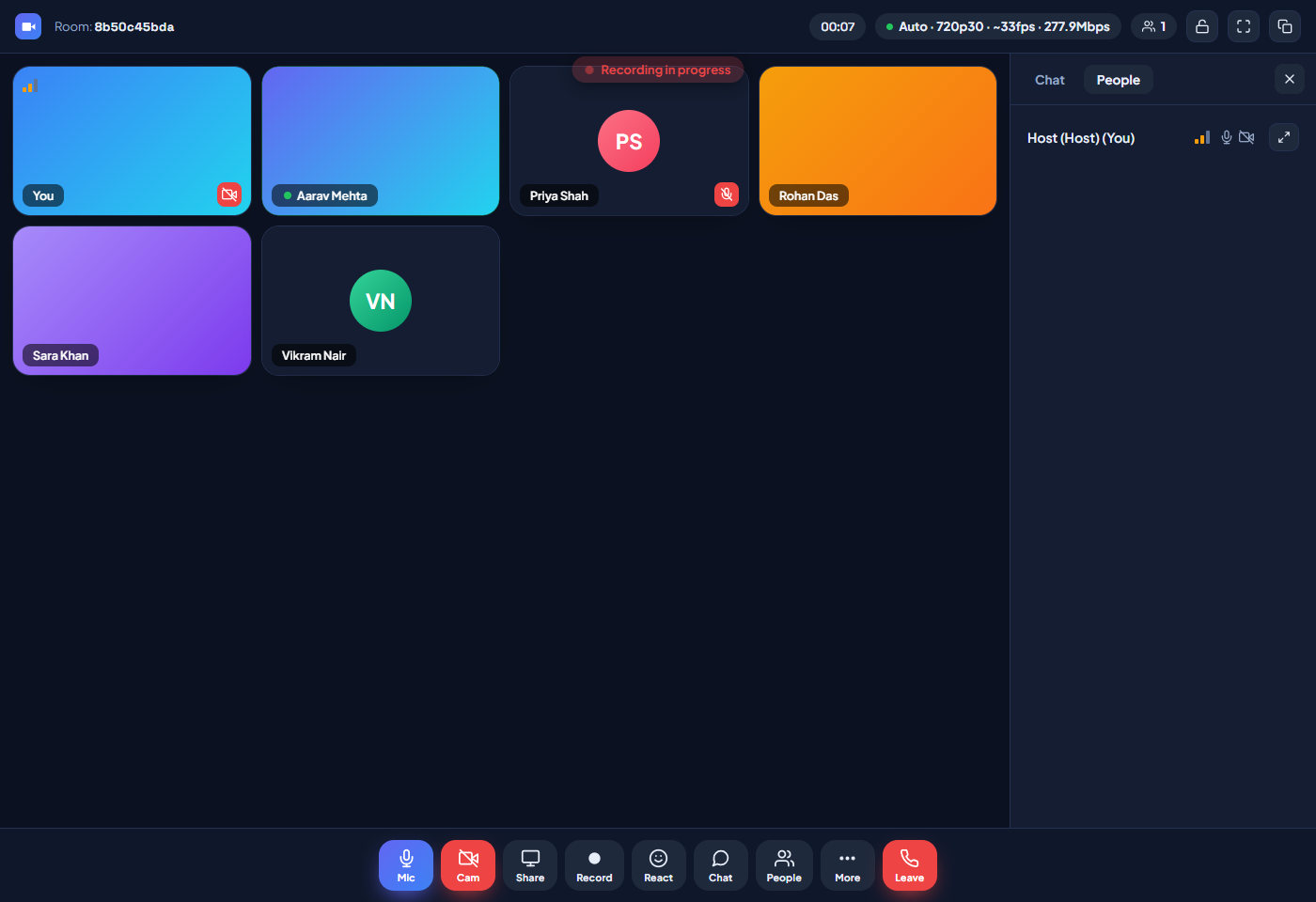Select the People tab in side panel
The height and width of the screenshot is (902, 1316).
1119,80
